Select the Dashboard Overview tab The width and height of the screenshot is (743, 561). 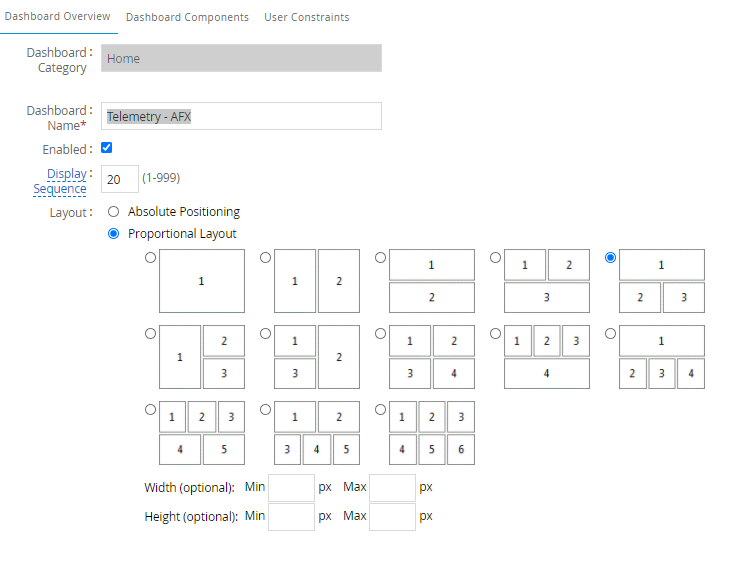click(x=57, y=17)
